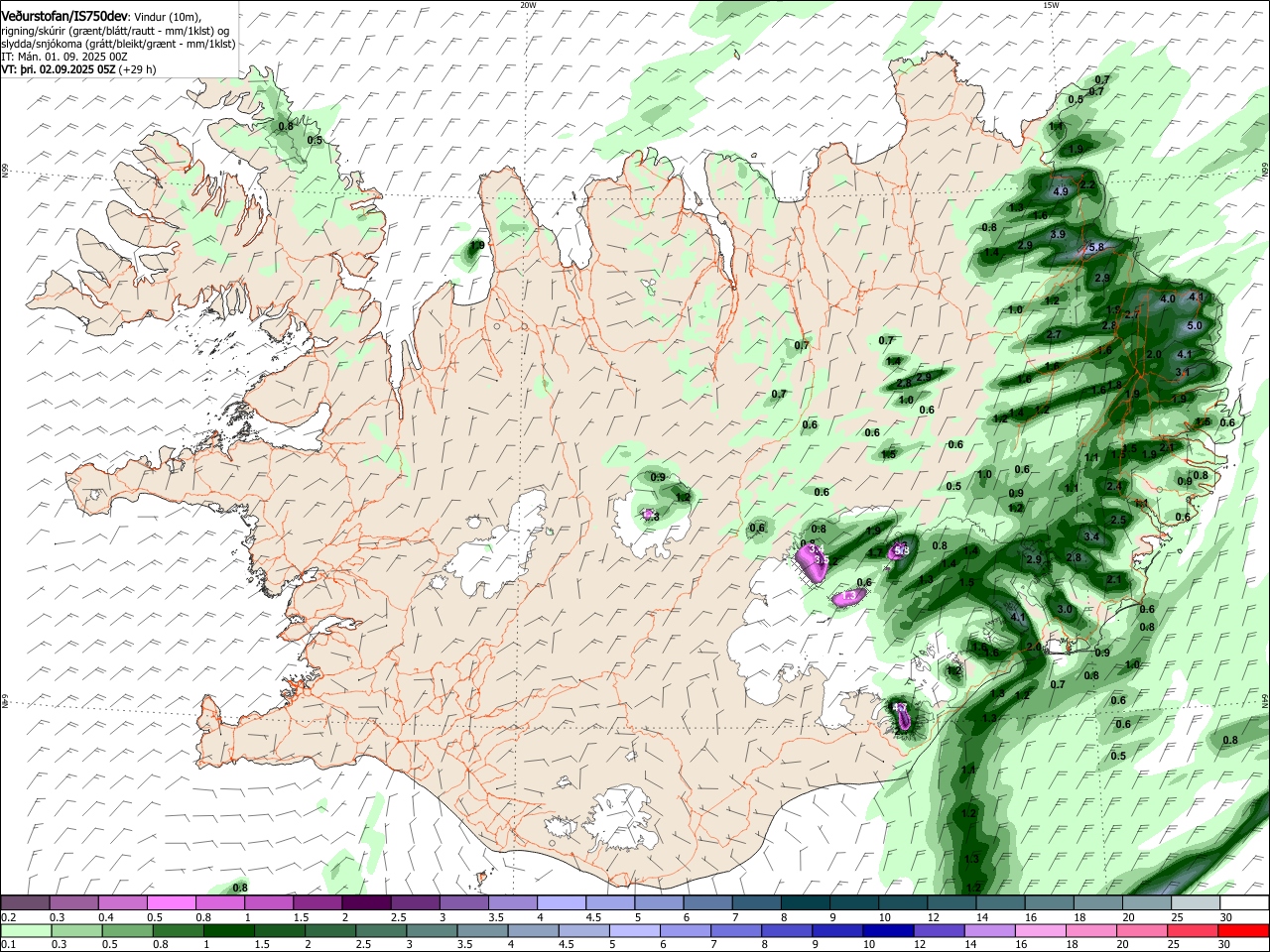This screenshot has height=952, width=1270.
Task: Select snow scale swatch between 0.2 and 0.3
Action: 25,902
